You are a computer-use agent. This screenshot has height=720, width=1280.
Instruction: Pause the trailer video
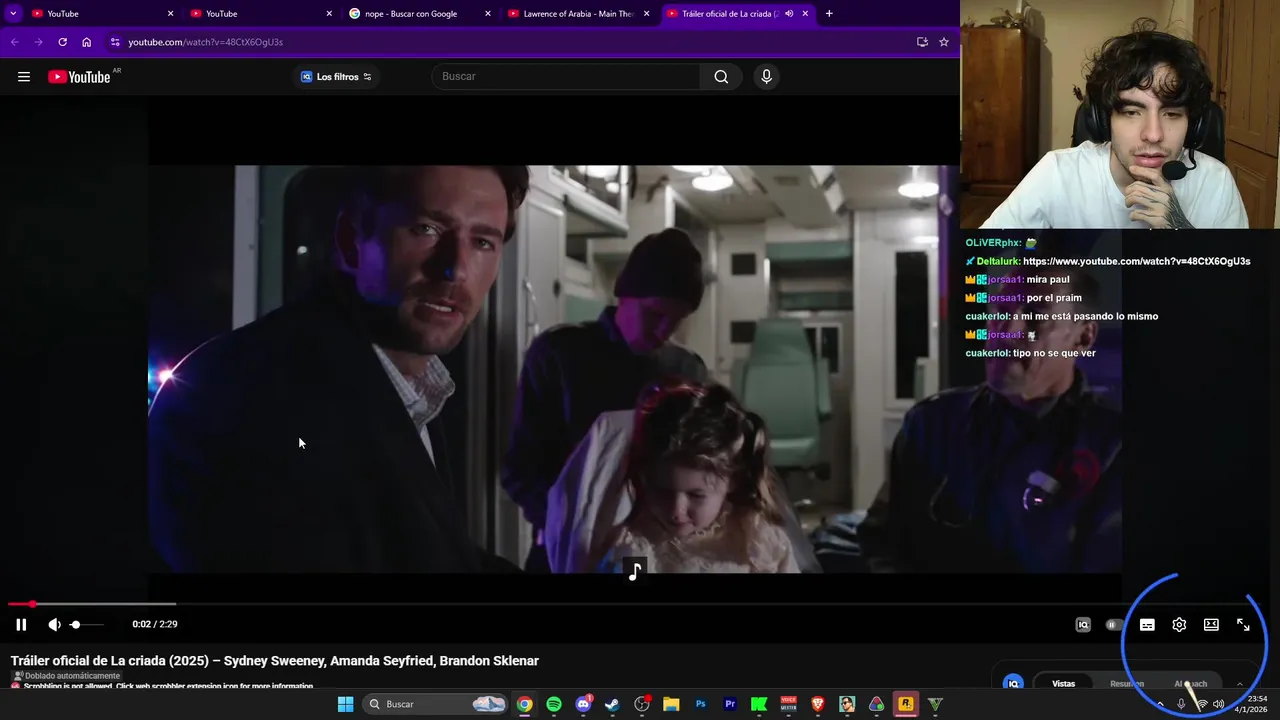point(21,624)
